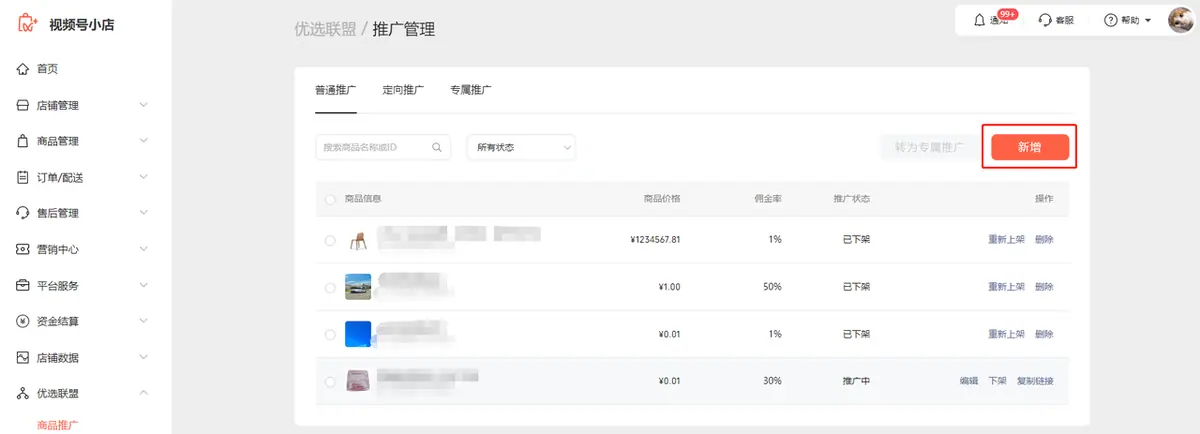The width and height of the screenshot is (1200, 434).
Task: Click the 售后管理 headset icon in the sidebar
Action: (23, 213)
